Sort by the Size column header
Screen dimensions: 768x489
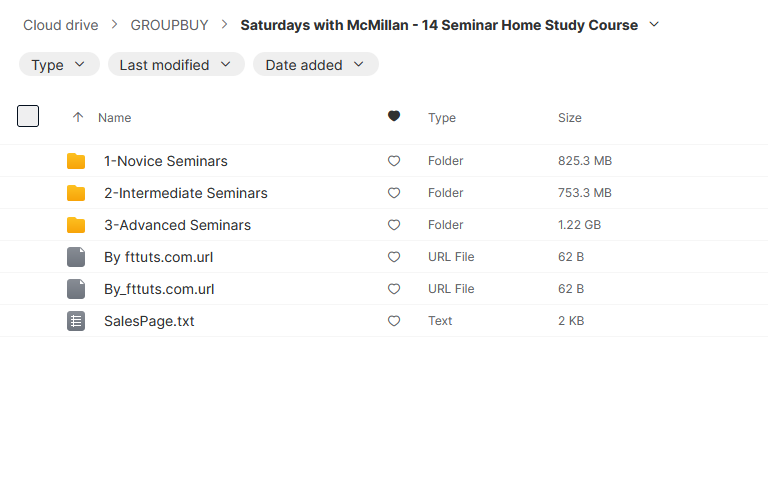[x=570, y=118]
